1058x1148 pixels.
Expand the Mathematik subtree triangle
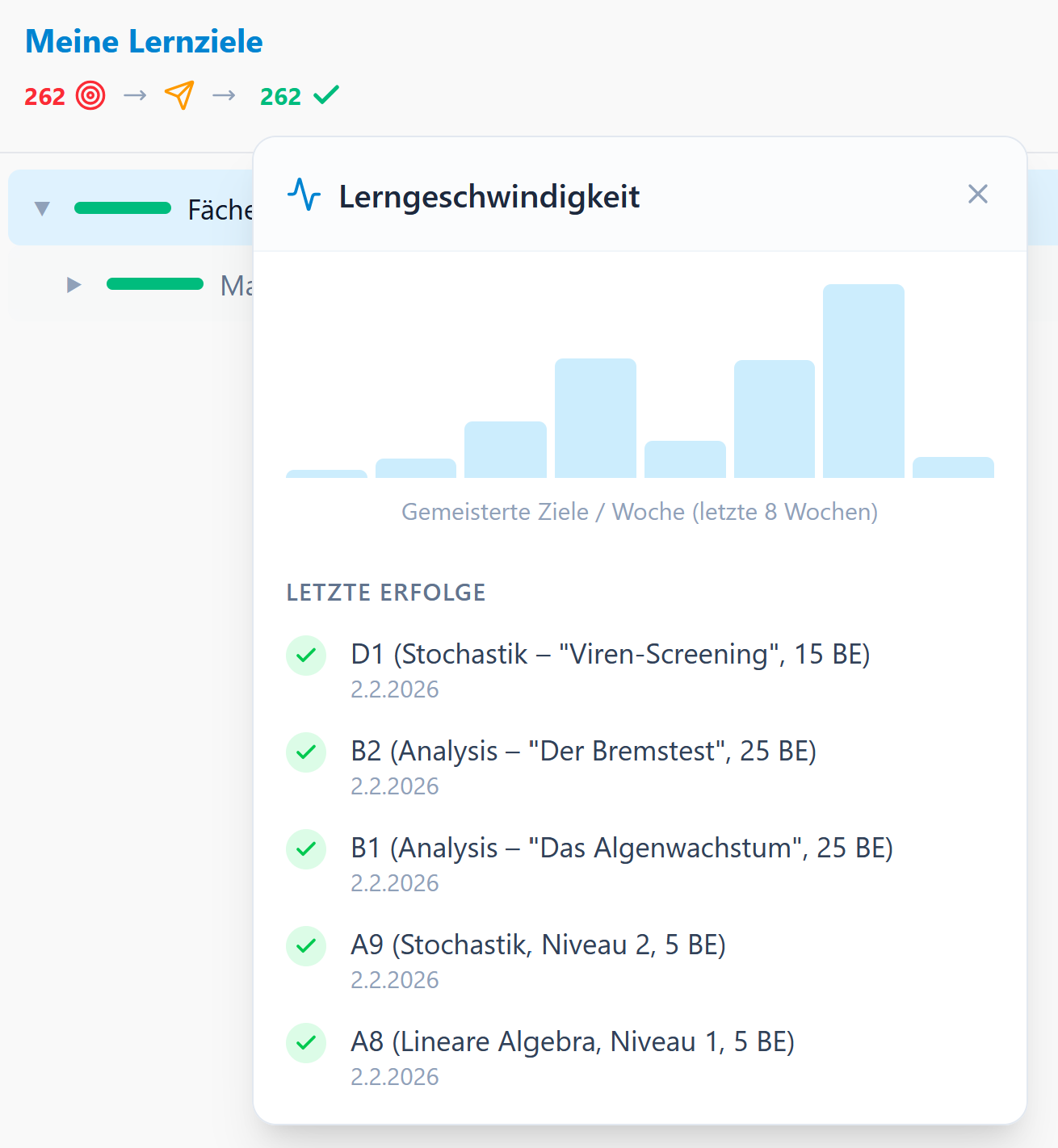(x=74, y=284)
